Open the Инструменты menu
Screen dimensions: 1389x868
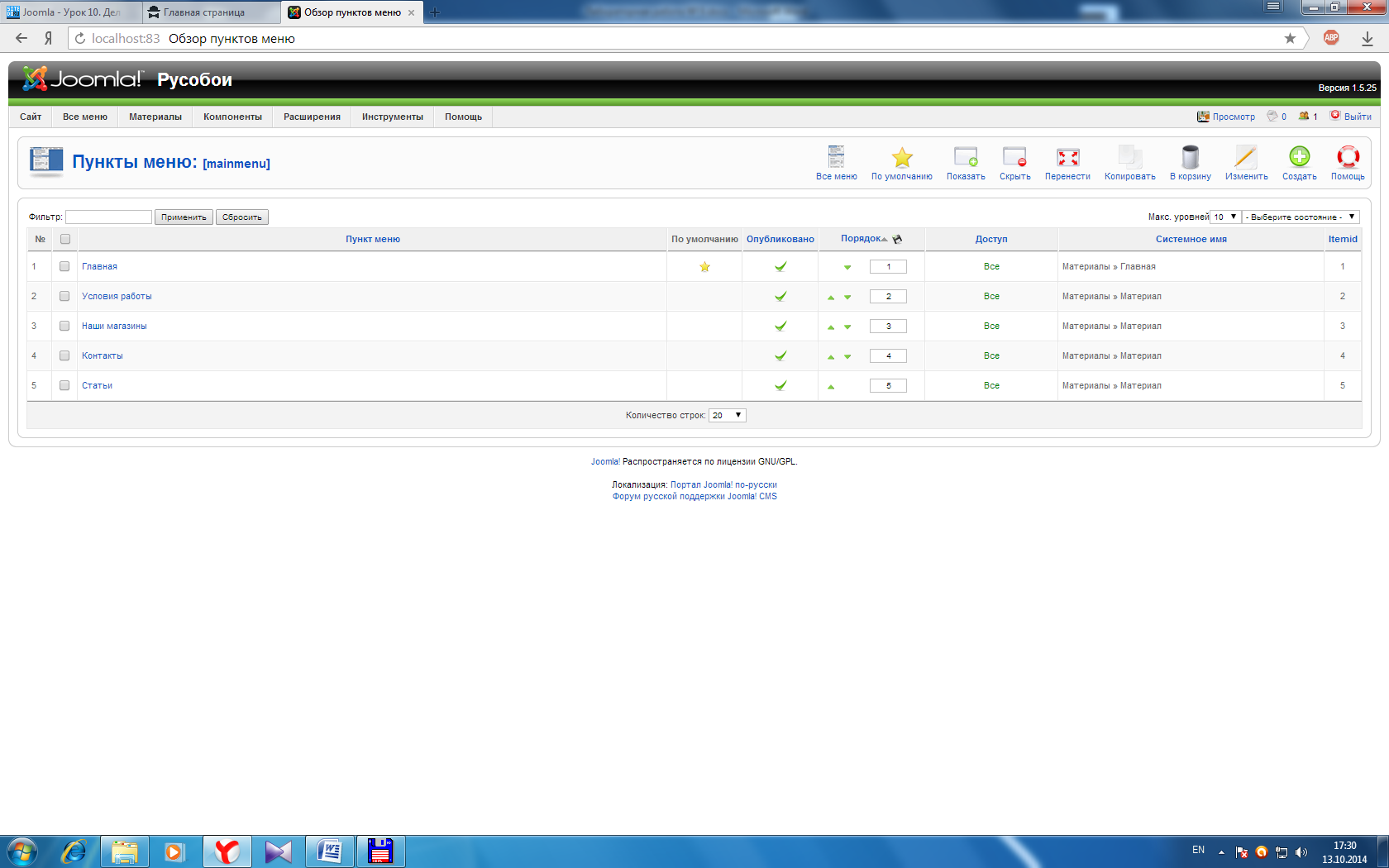click(x=393, y=117)
